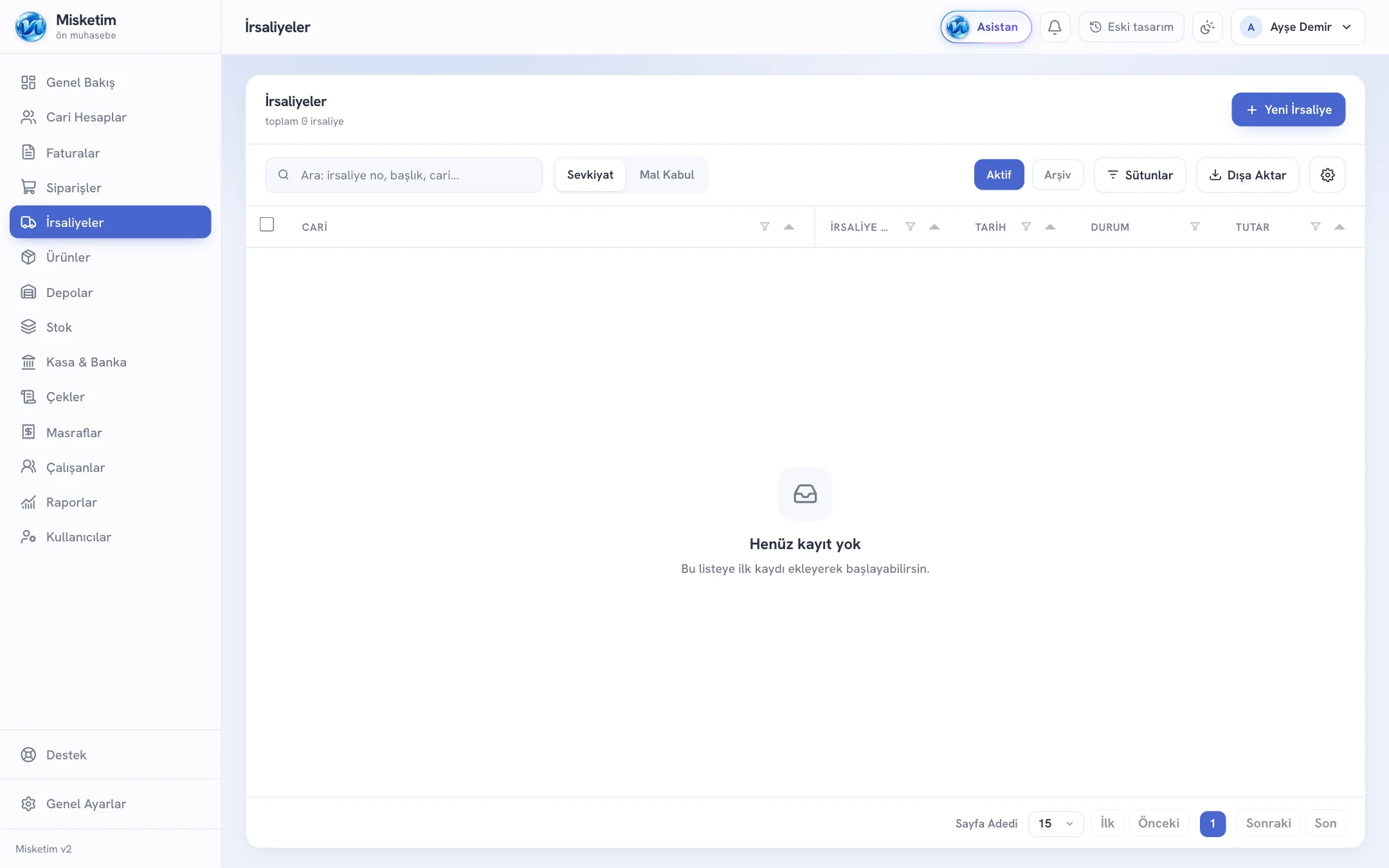
Task: Go to Cari Hesaplar in sidebar
Action: pyautogui.click(x=111, y=117)
